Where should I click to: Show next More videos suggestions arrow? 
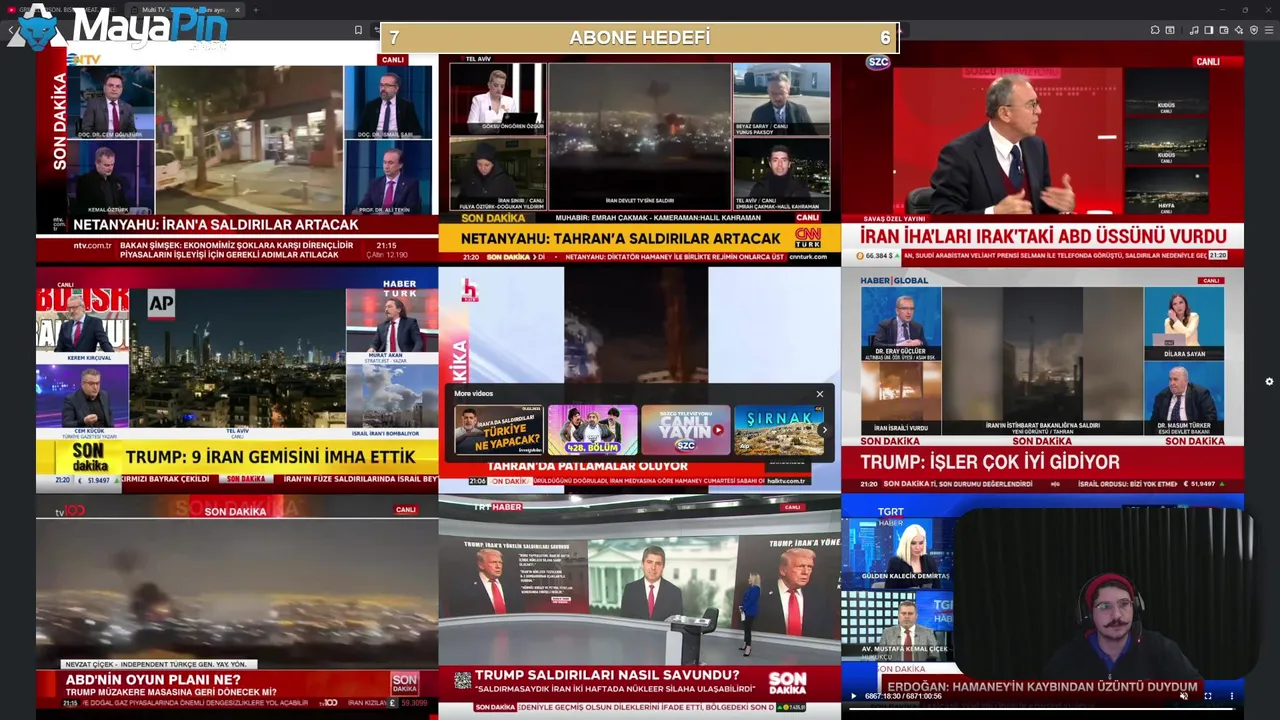coord(824,430)
